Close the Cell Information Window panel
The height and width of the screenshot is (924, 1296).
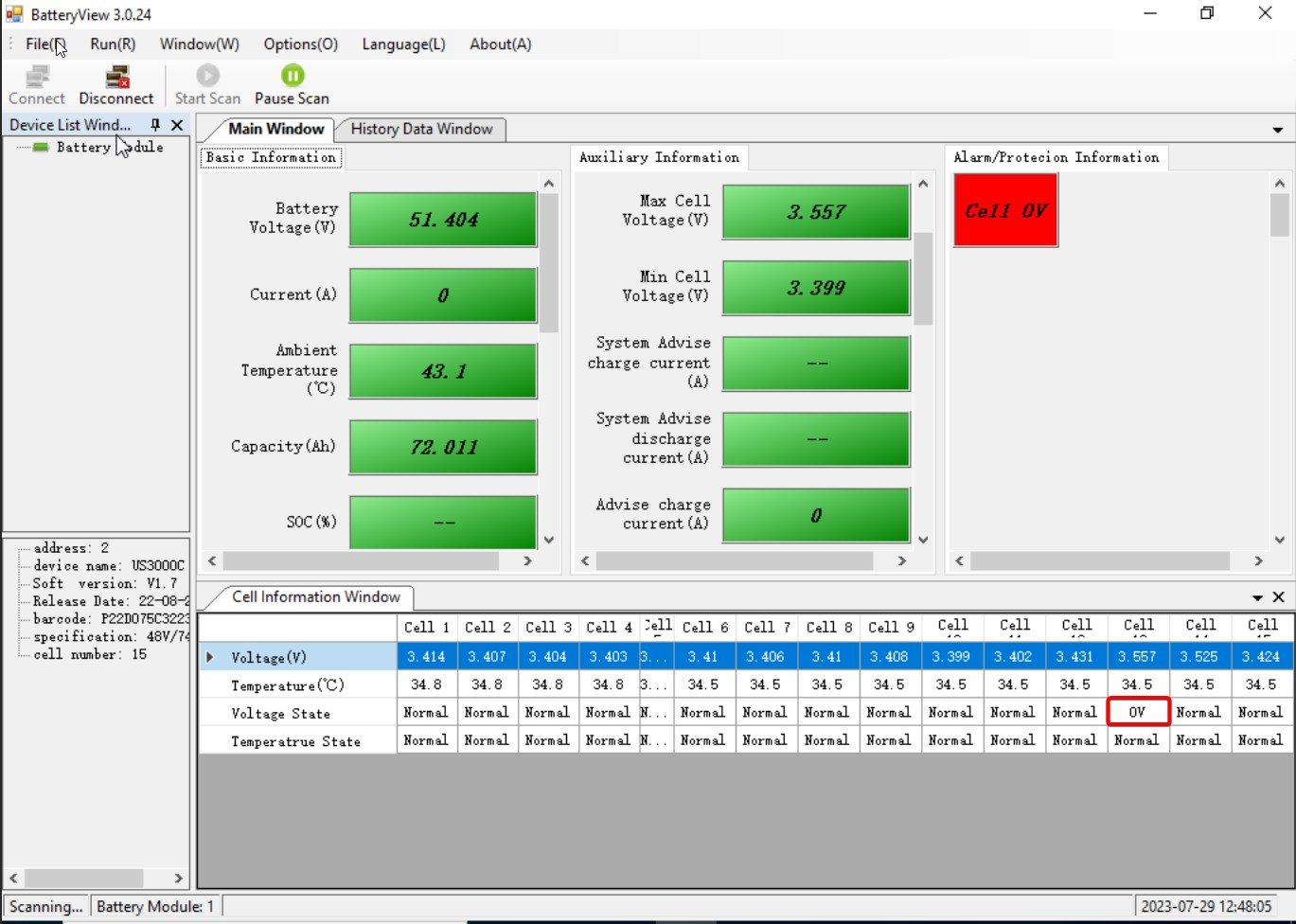coord(1279,597)
